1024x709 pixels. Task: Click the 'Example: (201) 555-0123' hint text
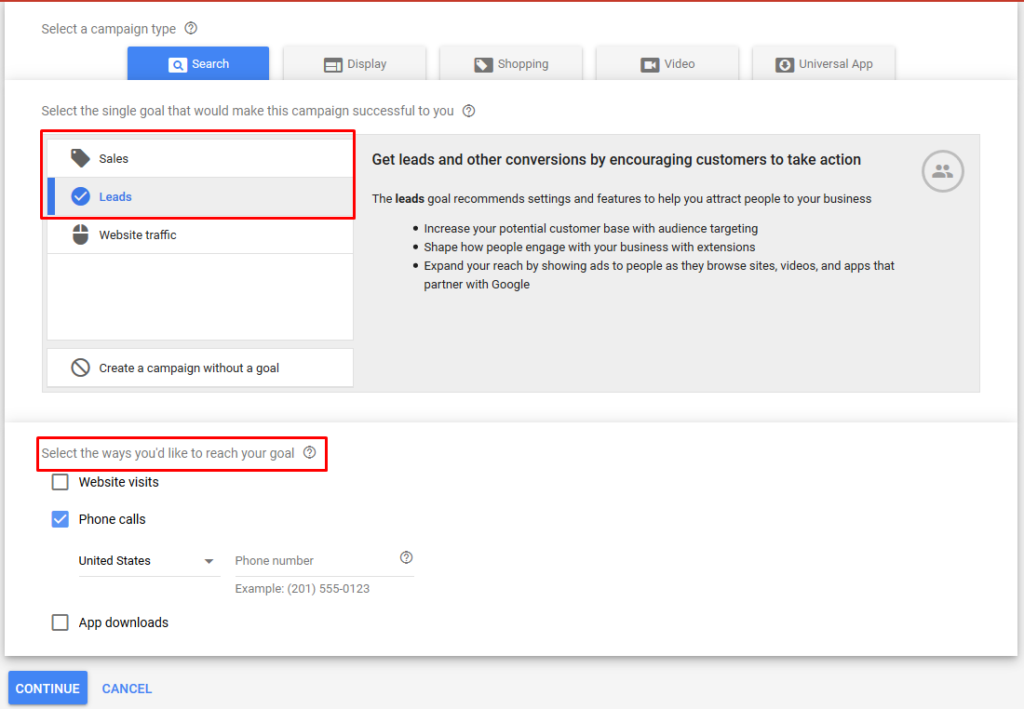[302, 588]
